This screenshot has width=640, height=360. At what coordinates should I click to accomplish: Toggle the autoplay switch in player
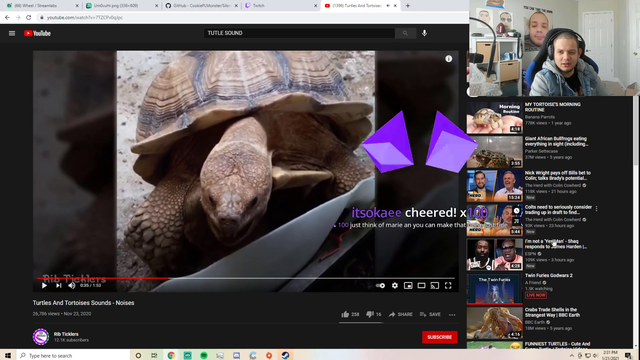pyautogui.click(x=380, y=285)
